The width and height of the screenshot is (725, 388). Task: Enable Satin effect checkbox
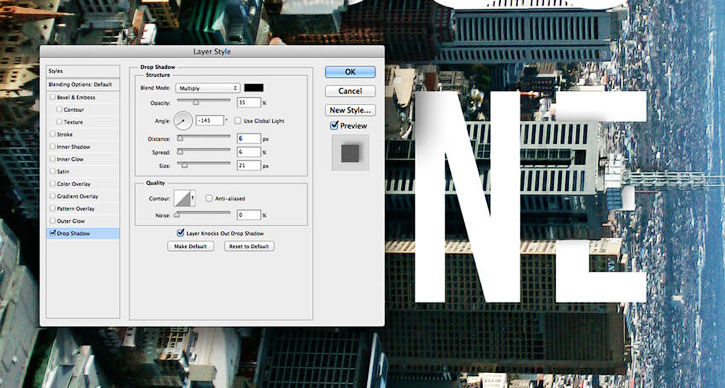(x=53, y=172)
